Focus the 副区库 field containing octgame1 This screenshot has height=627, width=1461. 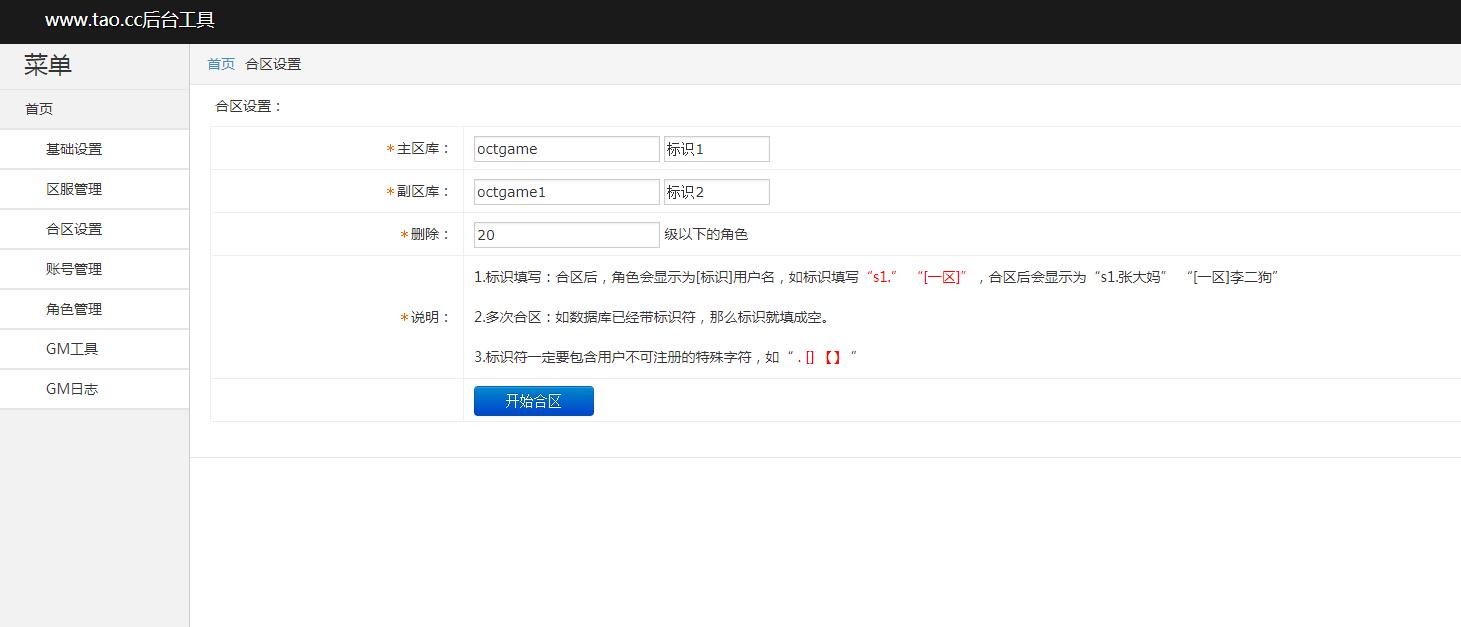566,192
